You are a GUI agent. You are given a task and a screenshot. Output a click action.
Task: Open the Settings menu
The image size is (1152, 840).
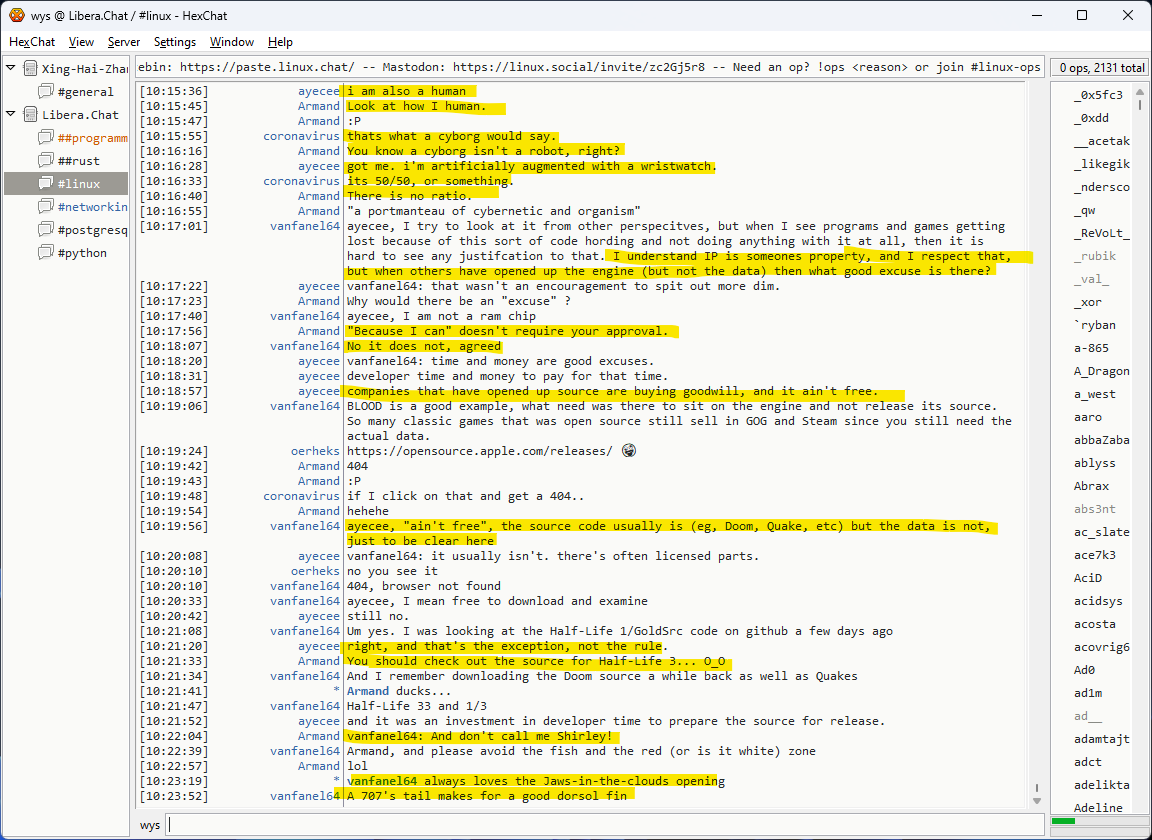[x=175, y=42]
